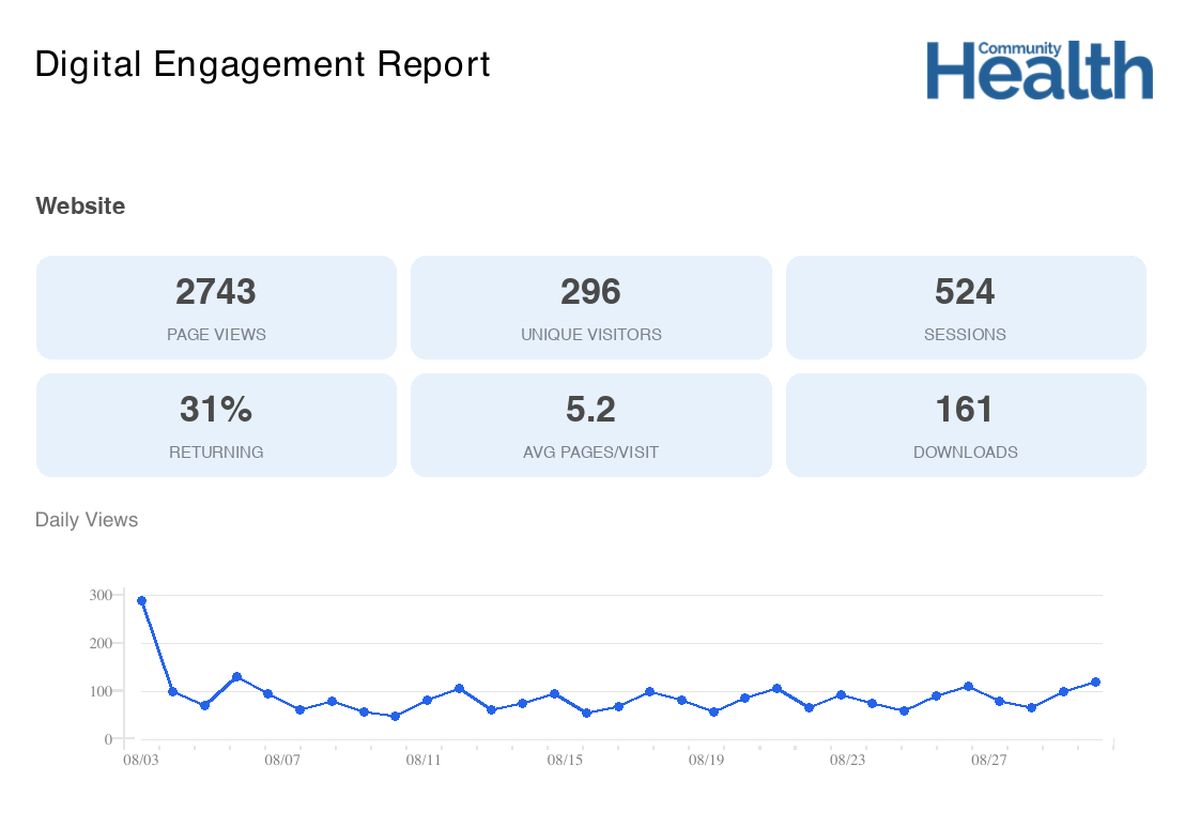Screen dimensions: 1200x827
Task: Click the Website section heading
Action: coord(81,206)
